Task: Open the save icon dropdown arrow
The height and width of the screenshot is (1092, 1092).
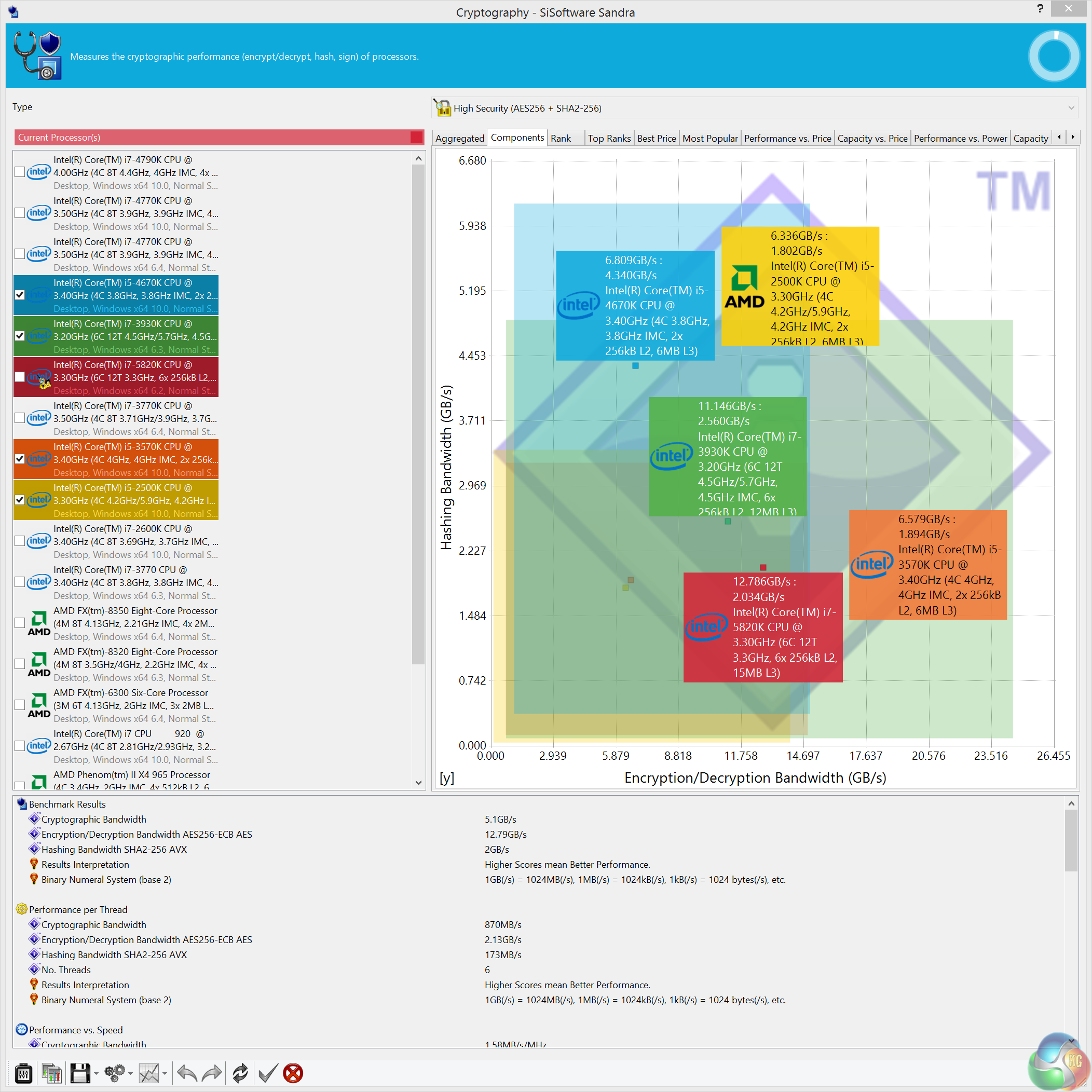Action: click(x=96, y=1073)
